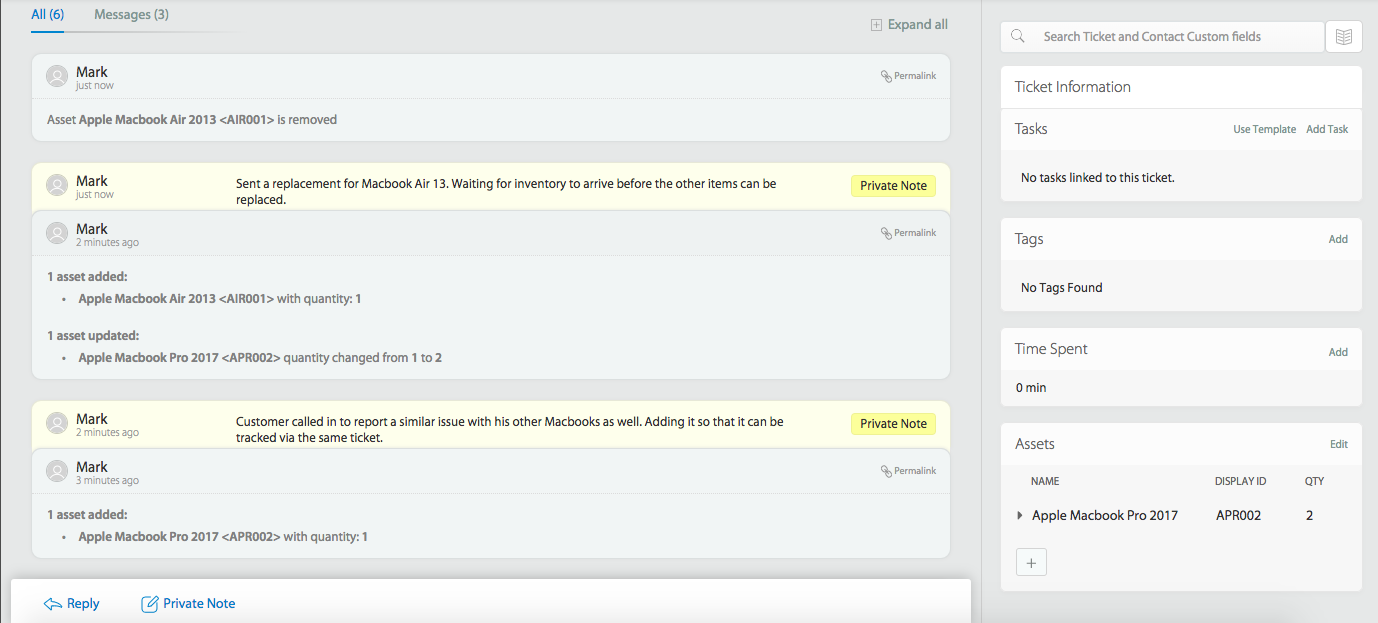The image size is (1378, 623).
Task: Click Edit in the Assets panel
Action: [x=1338, y=444]
